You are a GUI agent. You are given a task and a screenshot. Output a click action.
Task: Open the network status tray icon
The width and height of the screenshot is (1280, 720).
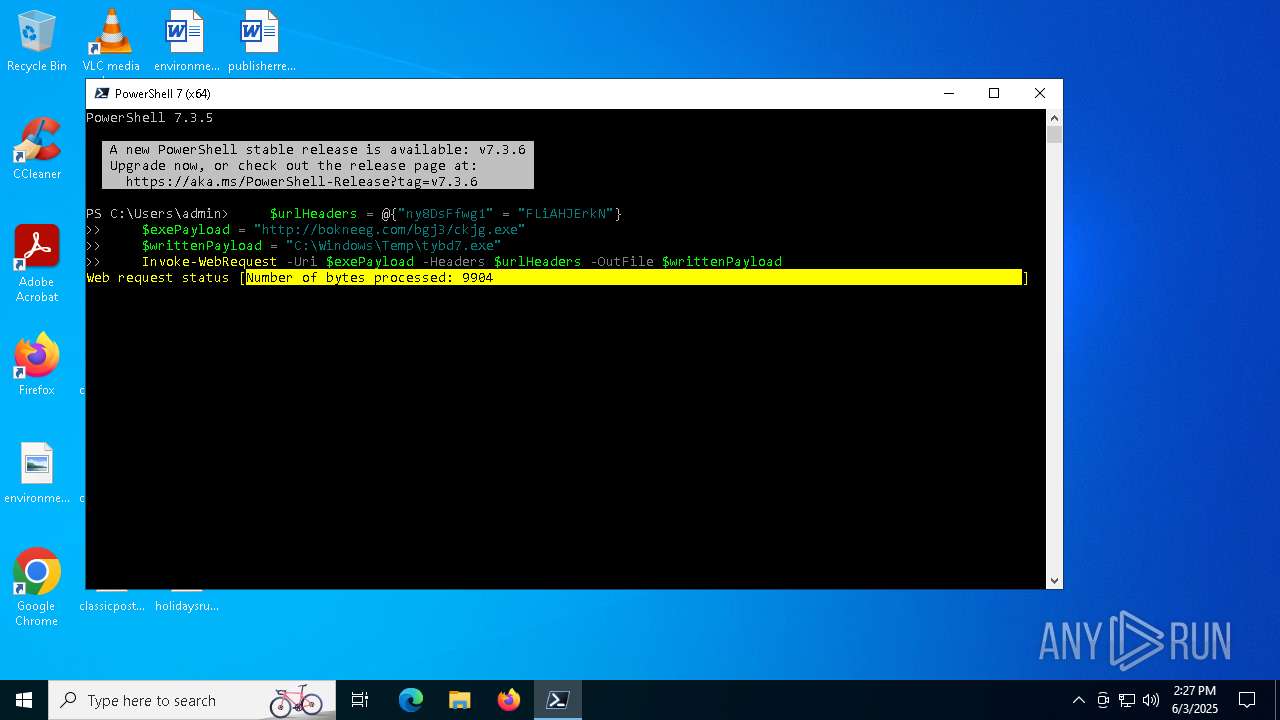(x=1127, y=700)
